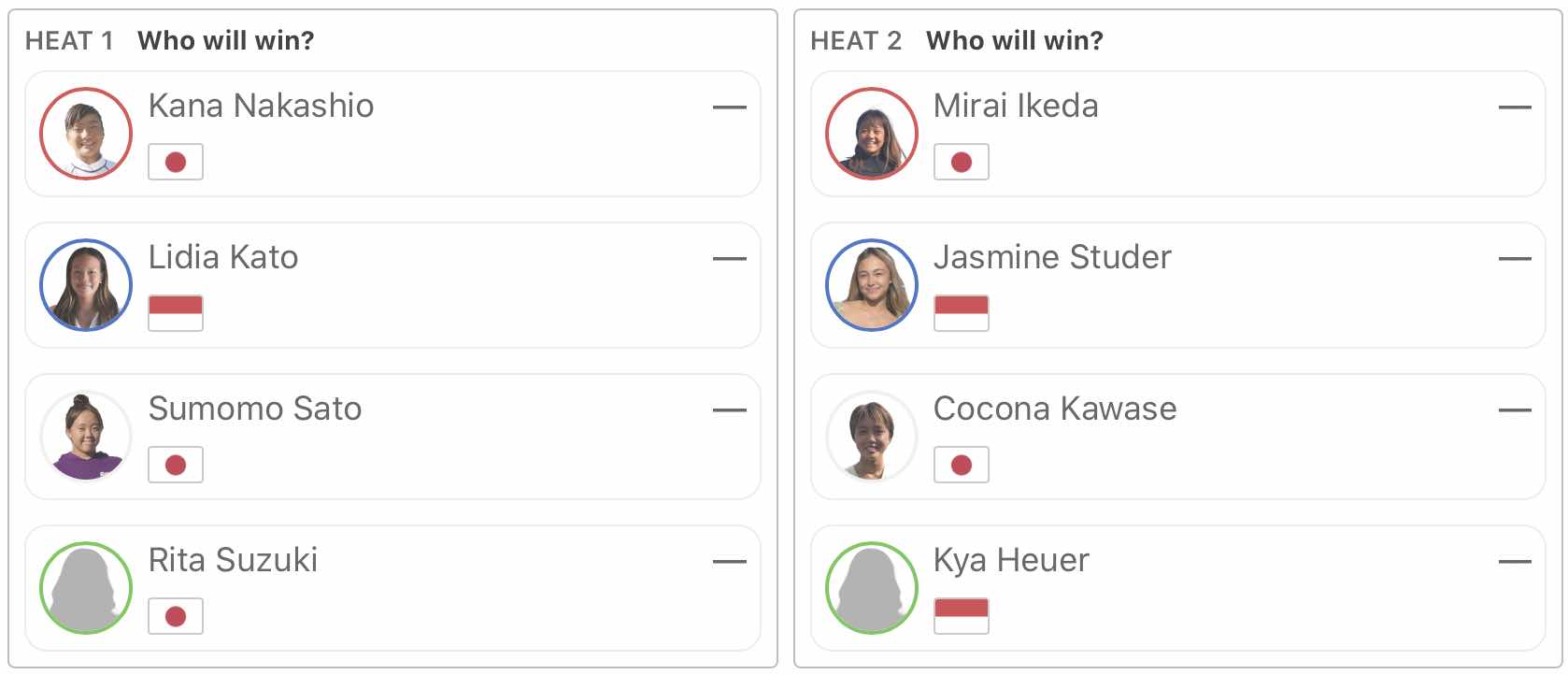Click Lidia Kato's avatar photo
The image size is (1568, 675).
86,285
